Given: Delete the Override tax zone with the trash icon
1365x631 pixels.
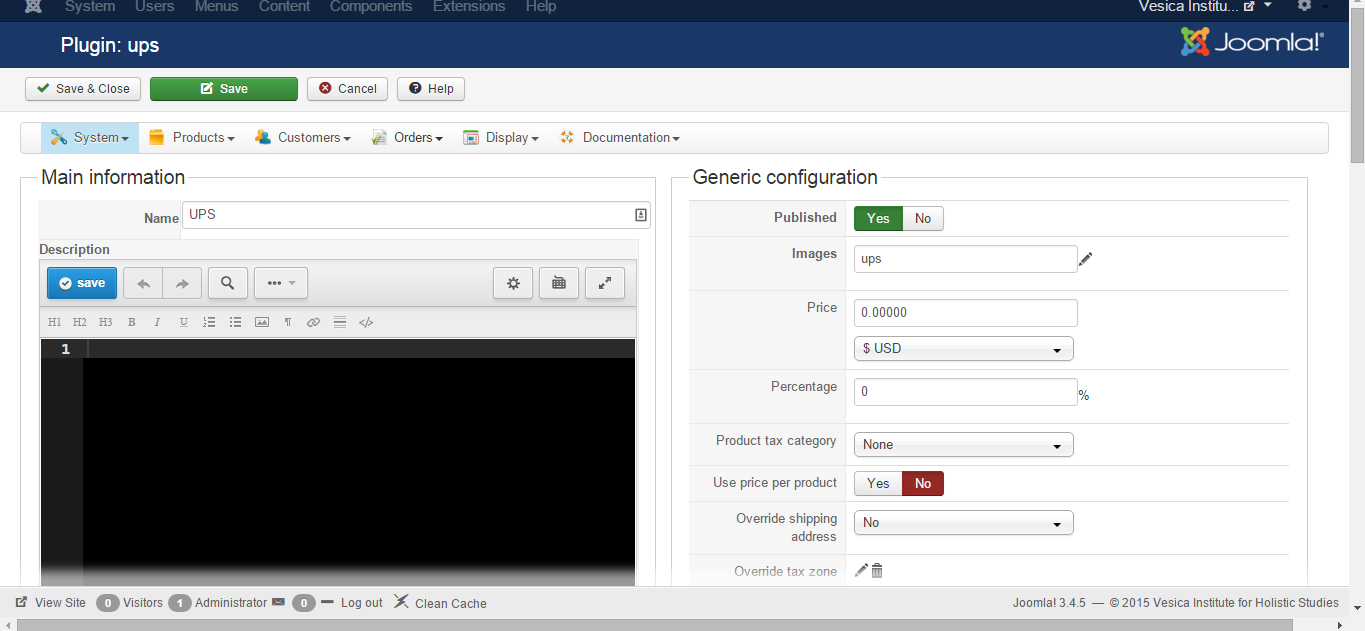Looking at the screenshot, I should click(x=877, y=570).
